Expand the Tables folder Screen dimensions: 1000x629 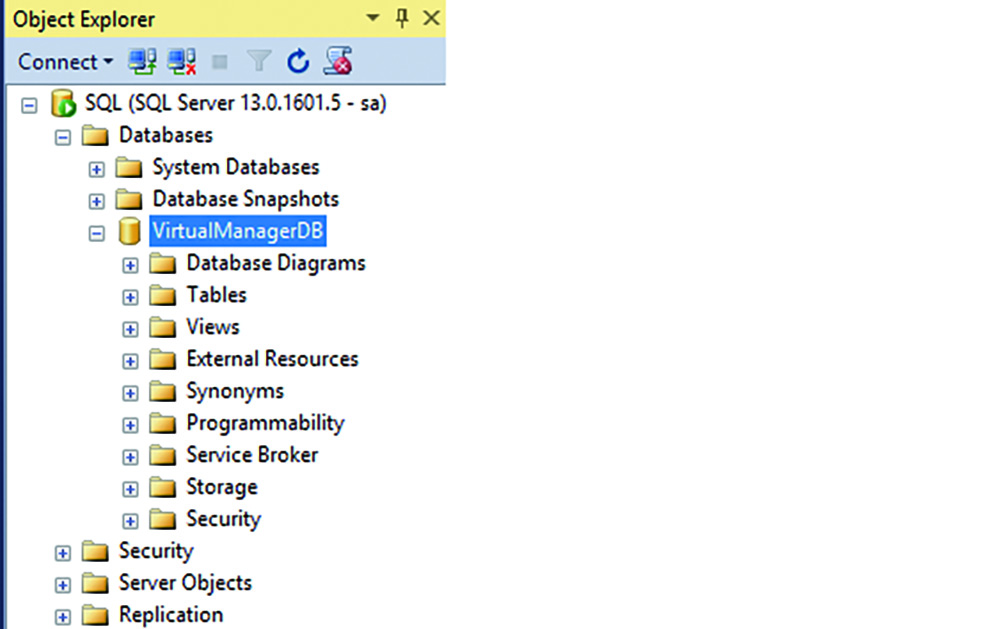[x=130, y=297]
